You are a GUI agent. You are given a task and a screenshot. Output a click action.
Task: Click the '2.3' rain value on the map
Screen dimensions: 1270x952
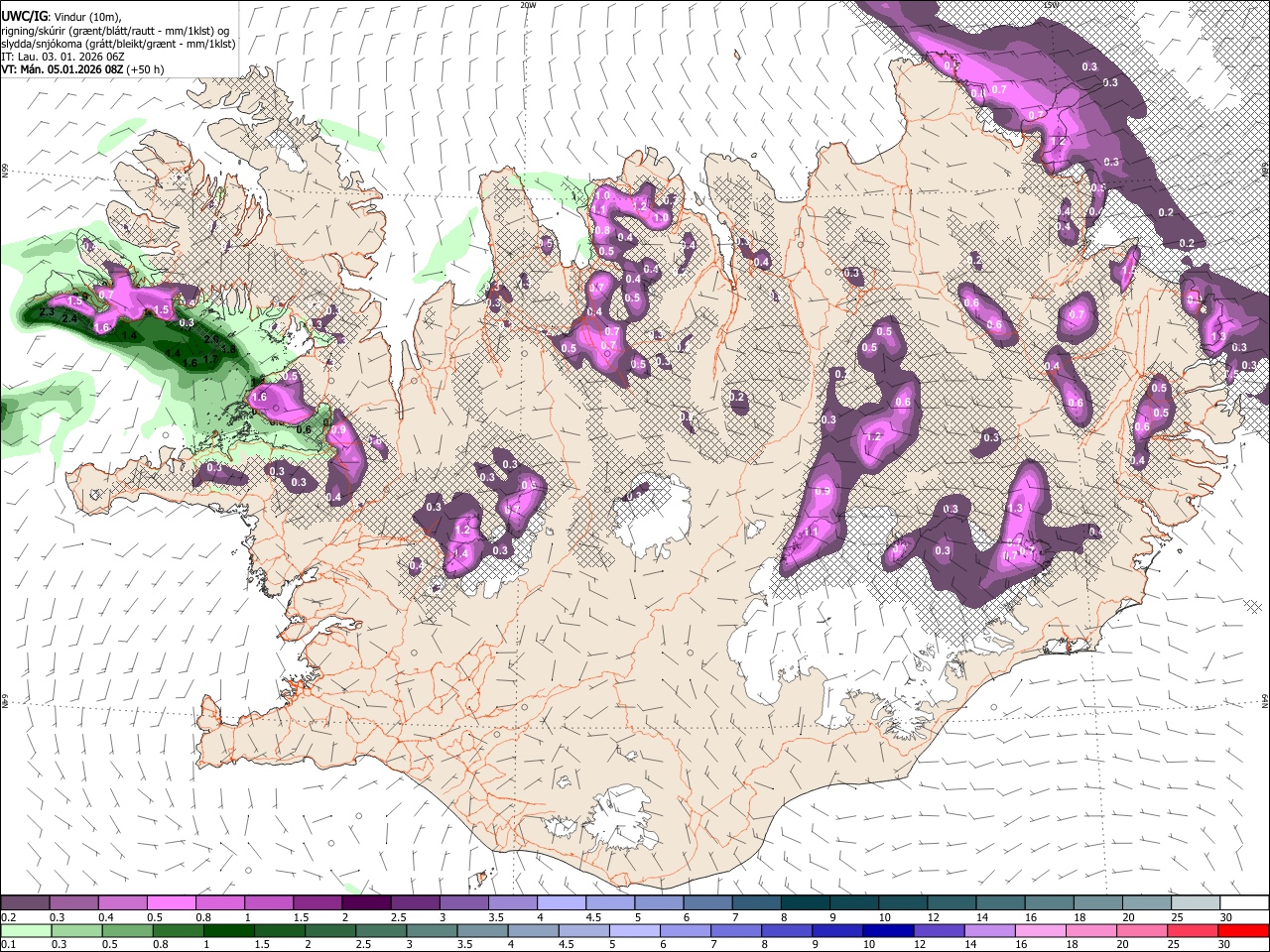coord(46,312)
